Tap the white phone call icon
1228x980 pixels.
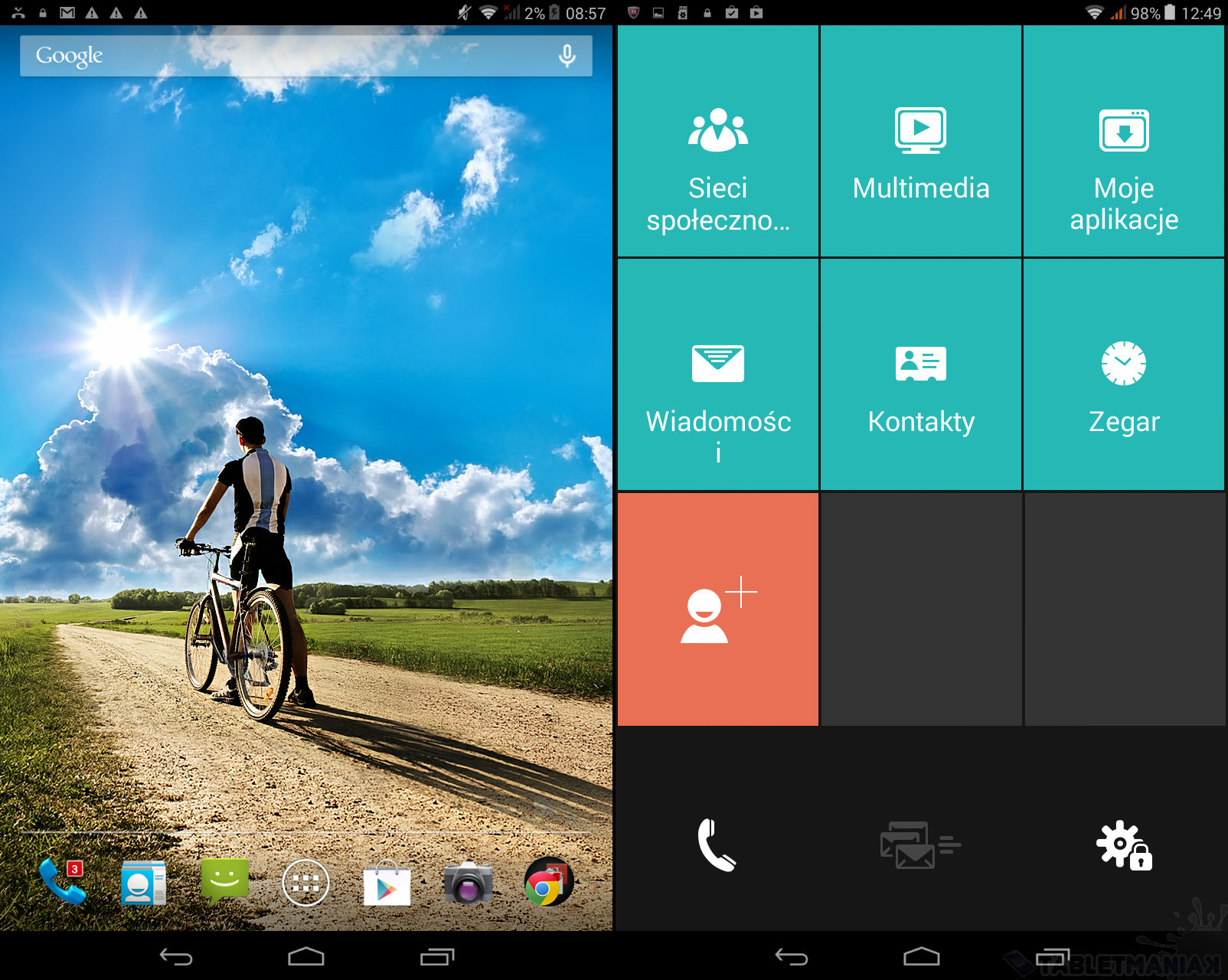[717, 844]
